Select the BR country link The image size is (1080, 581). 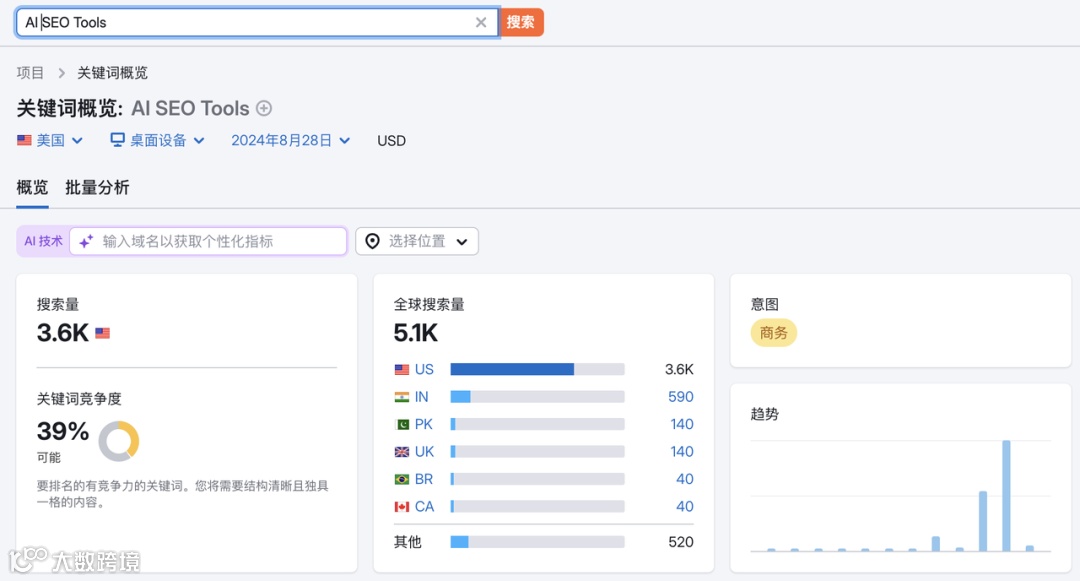coord(424,479)
